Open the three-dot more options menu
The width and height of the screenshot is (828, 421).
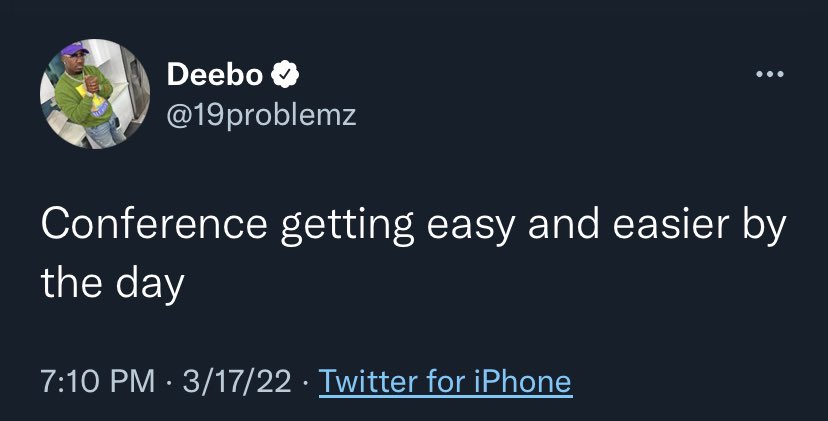click(770, 75)
